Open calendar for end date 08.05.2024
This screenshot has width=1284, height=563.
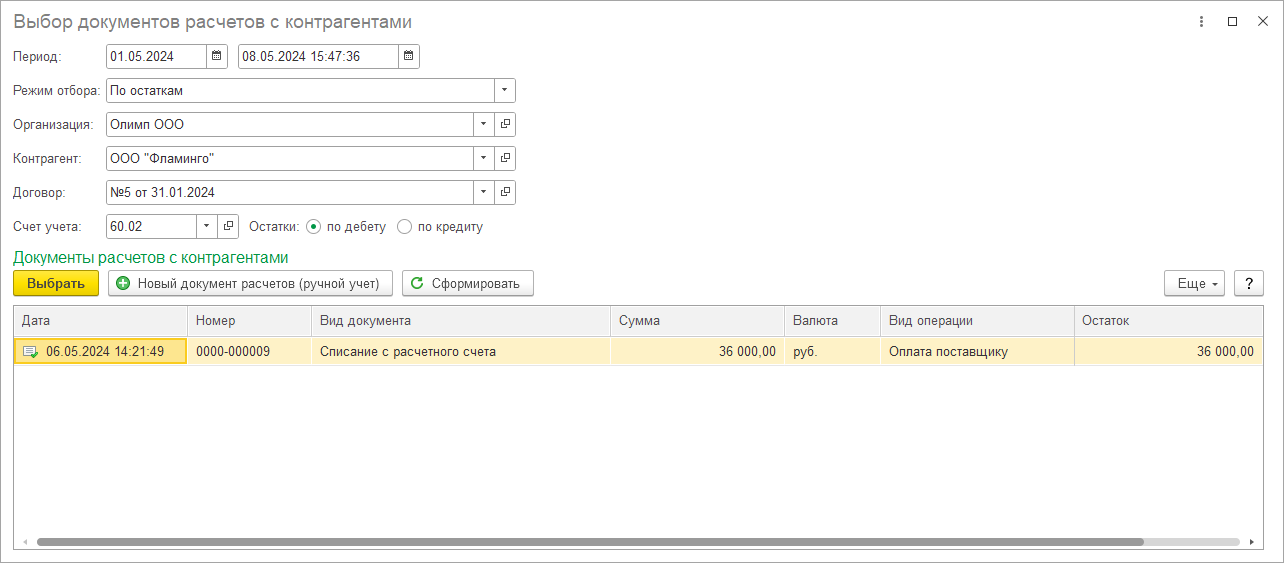pos(408,57)
